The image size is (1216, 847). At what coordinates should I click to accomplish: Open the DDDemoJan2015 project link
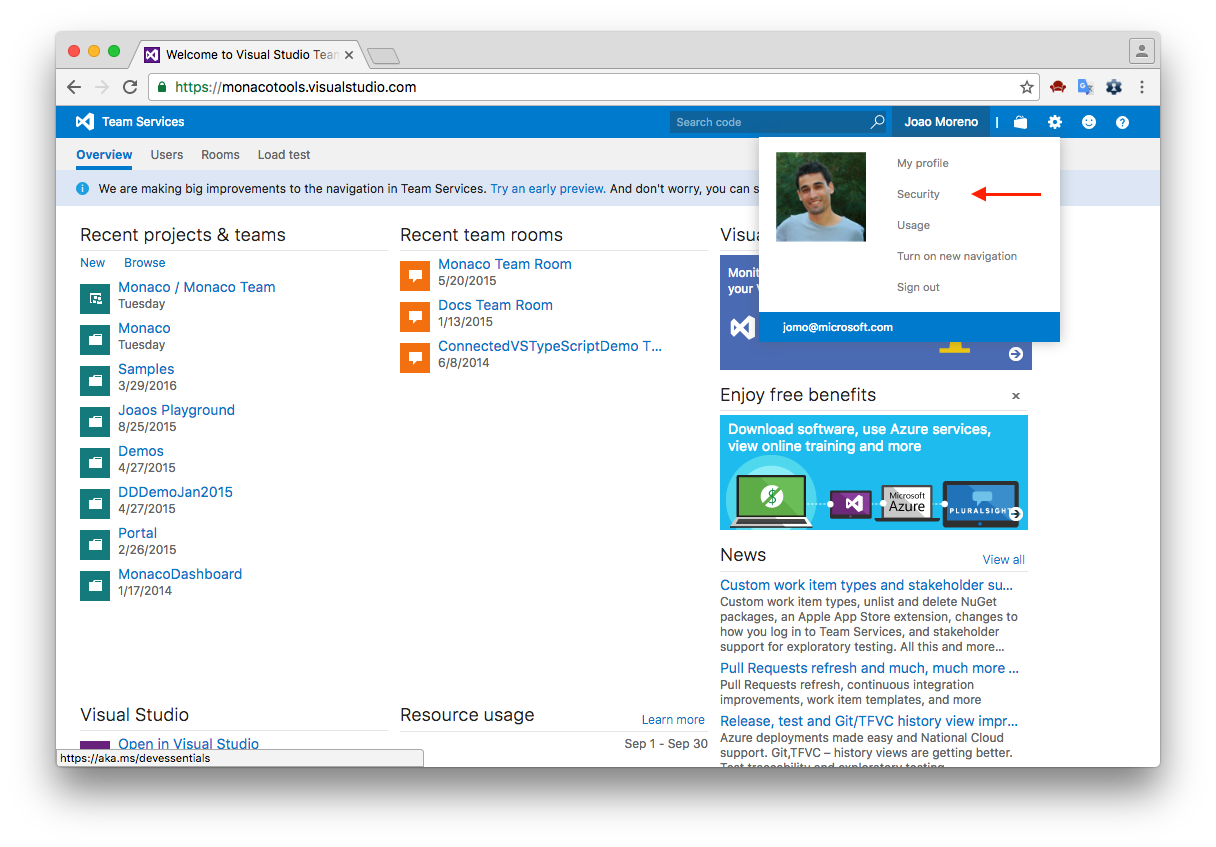pyautogui.click(x=175, y=492)
